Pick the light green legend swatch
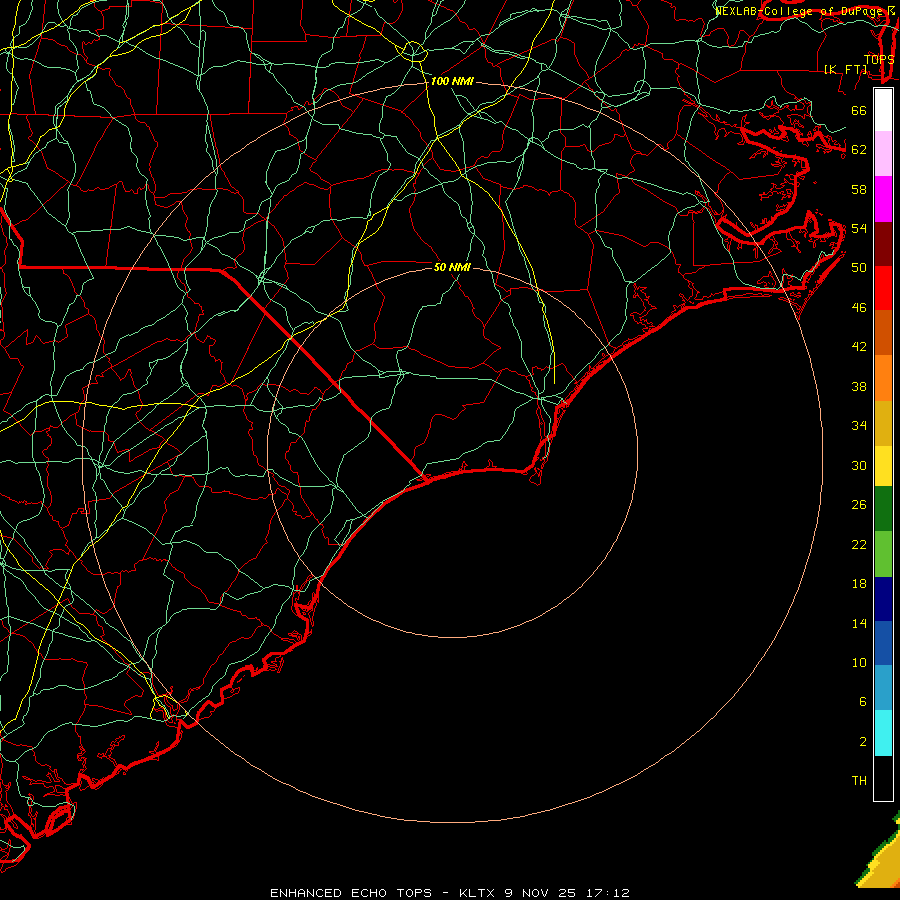Image resolution: width=900 pixels, height=900 pixels. click(x=883, y=554)
